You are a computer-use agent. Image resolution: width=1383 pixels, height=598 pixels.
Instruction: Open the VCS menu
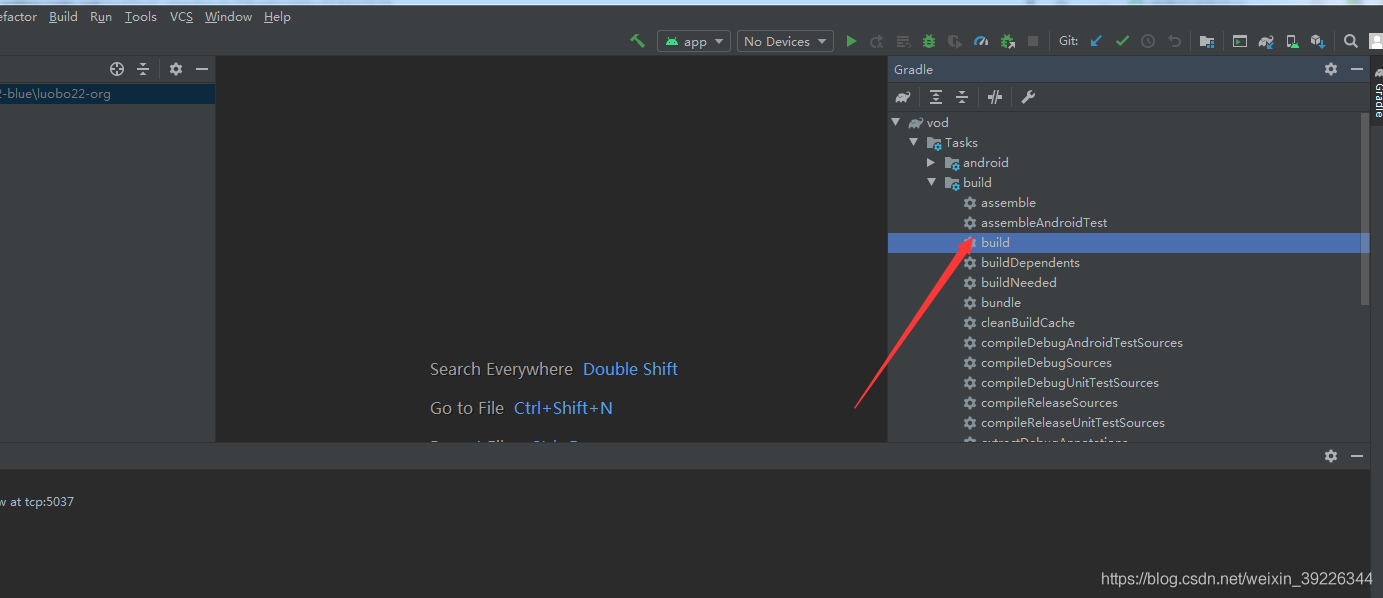181,16
